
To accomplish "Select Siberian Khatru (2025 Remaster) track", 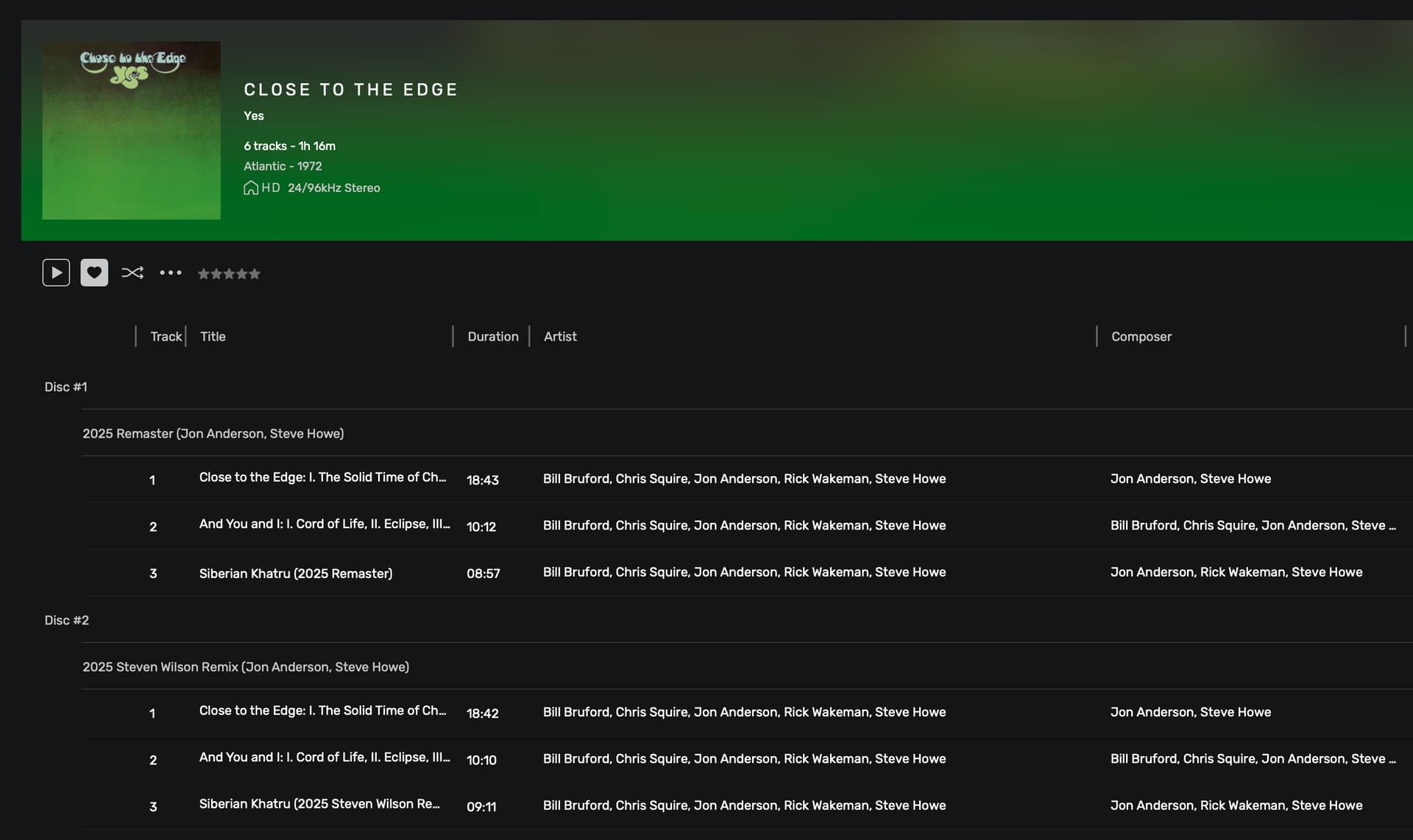I will [x=747, y=572].
